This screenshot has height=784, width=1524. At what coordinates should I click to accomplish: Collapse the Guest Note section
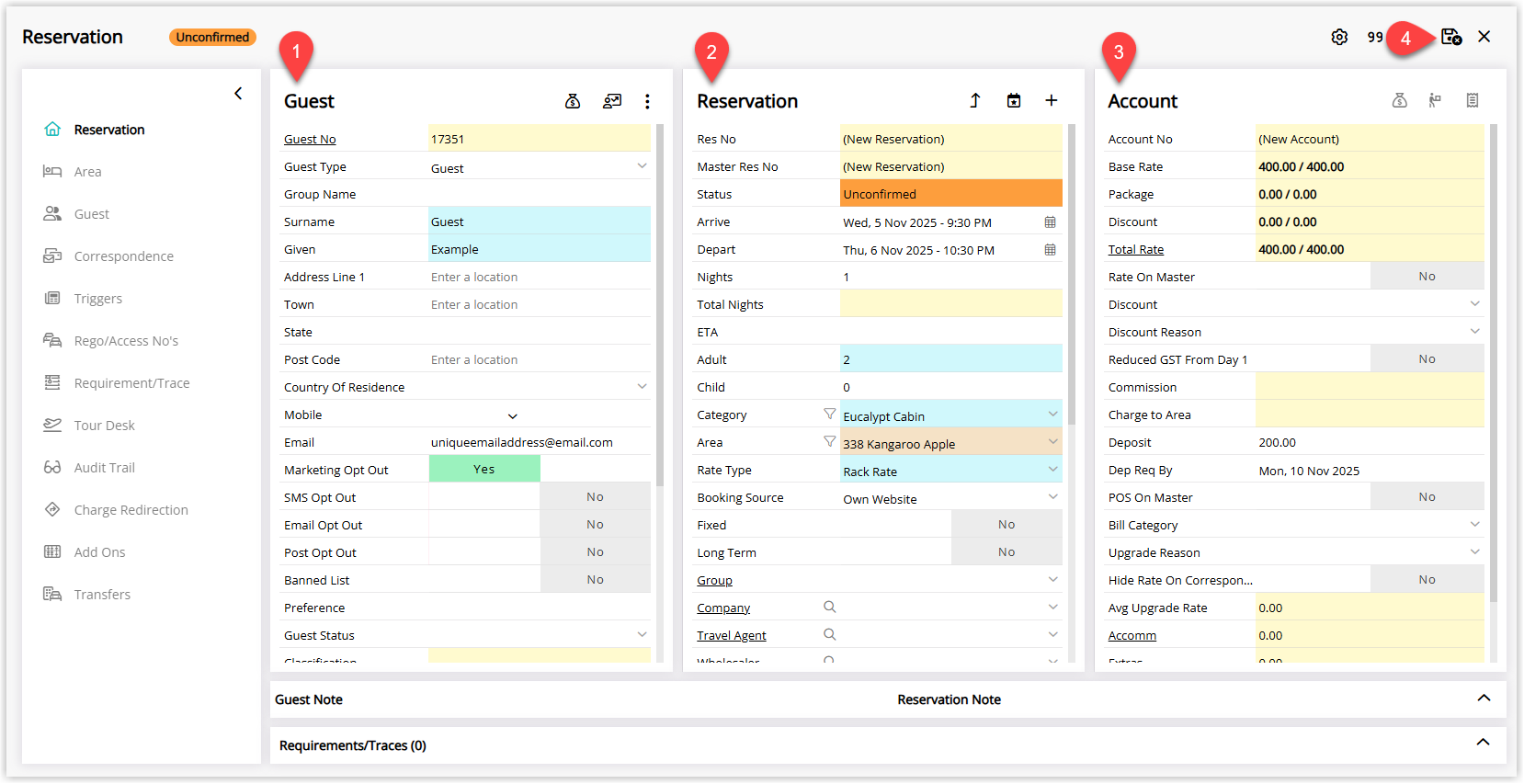click(x=1484, y=699)
